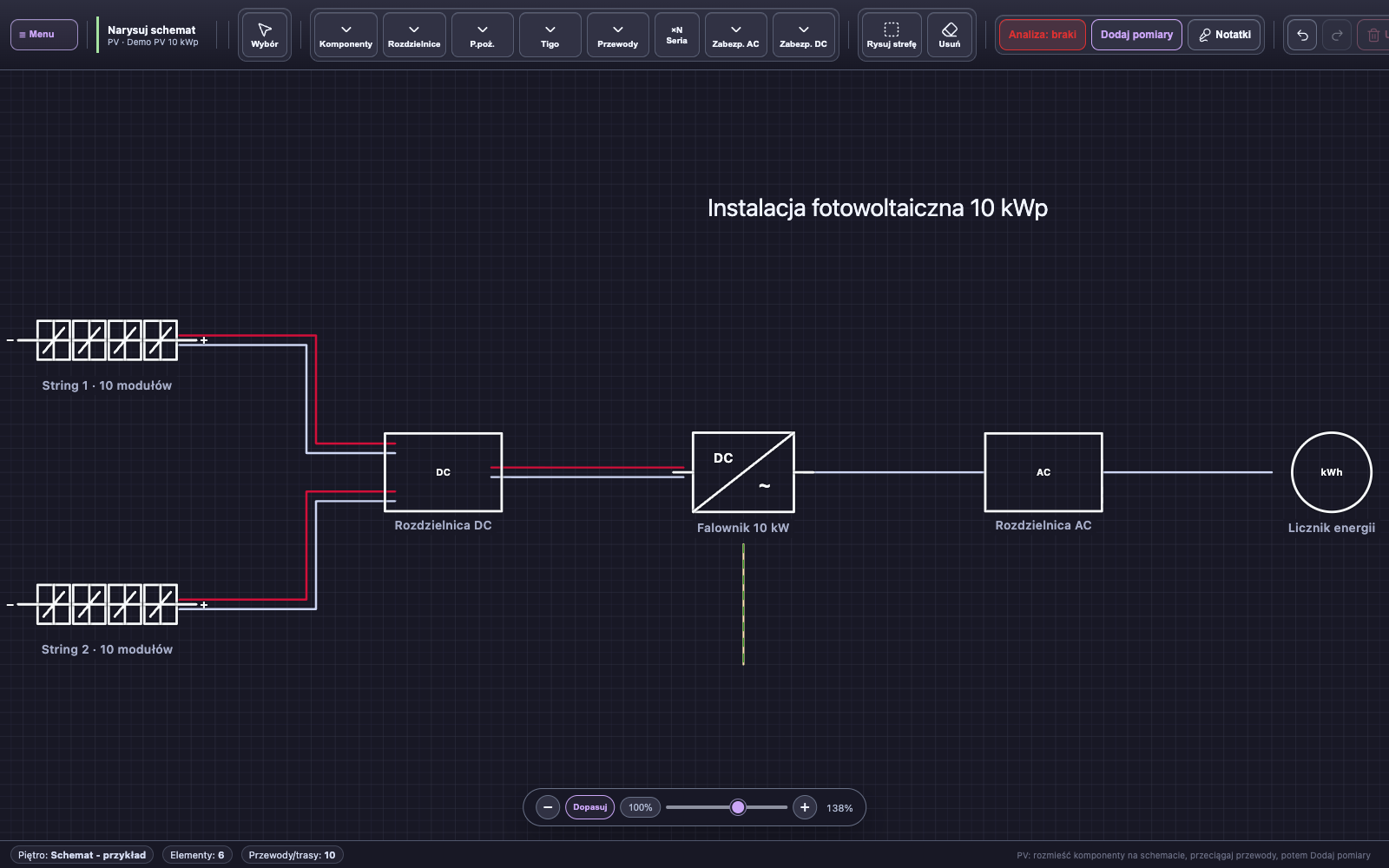1389x868 pixels.
Task: Click the Dopasuj fit button
Action: [x=590, y=807]
